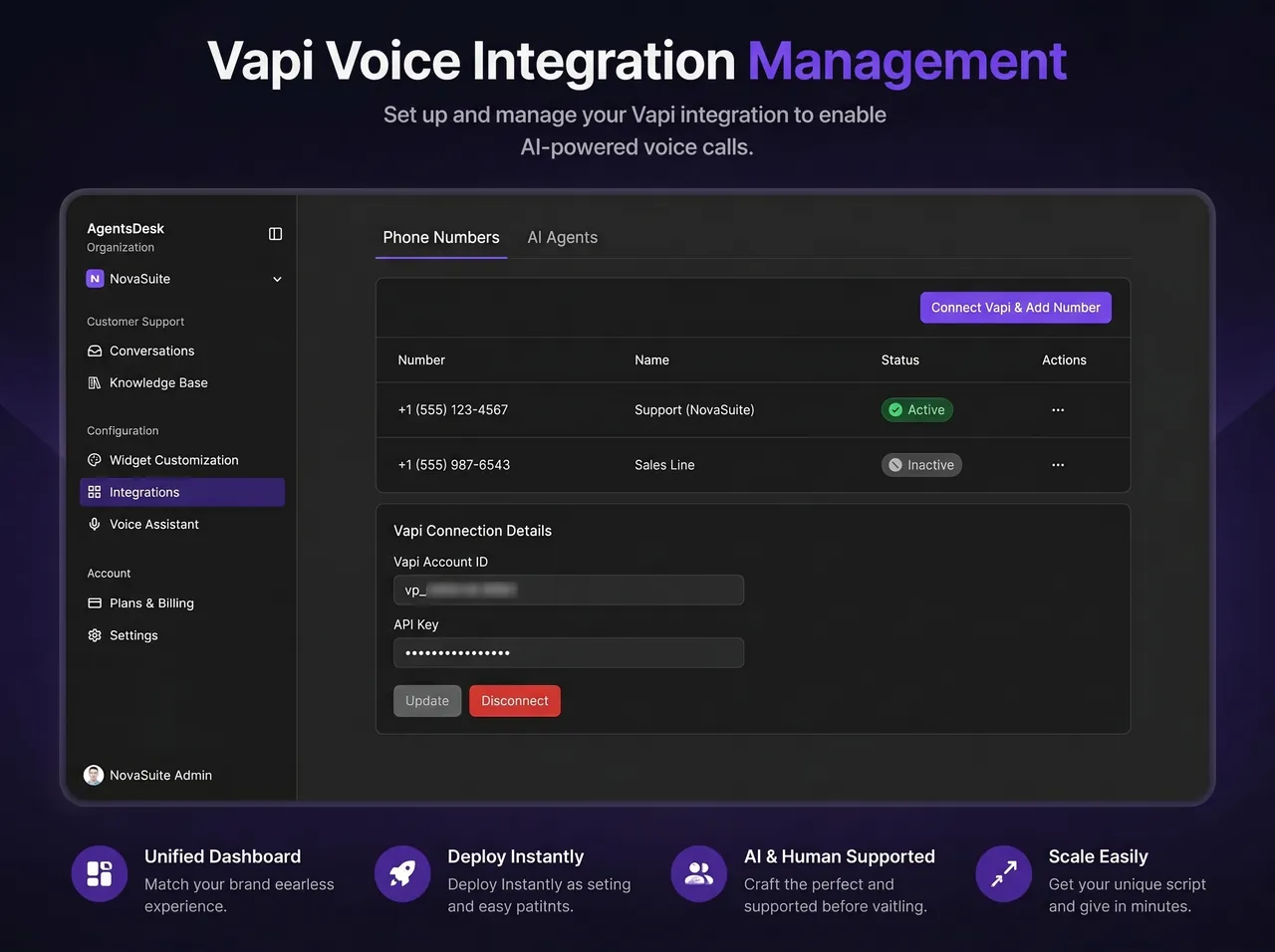The width and height of the screenshot is (1275, 952).
Task: Click the Settings gear icon
Action: (95, 635)
